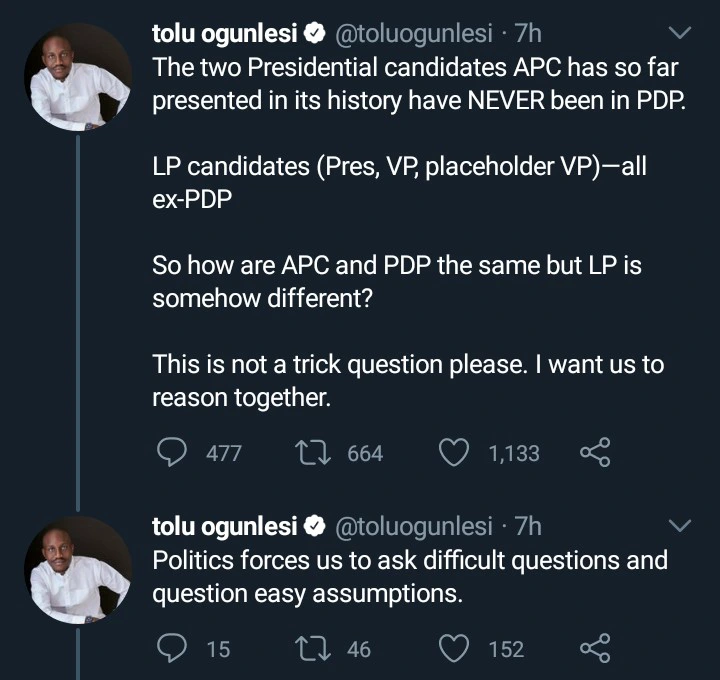720x680 pixels.
Task: Open the @toluogunlesi handle on first tweet
Action: click(412, 34)
